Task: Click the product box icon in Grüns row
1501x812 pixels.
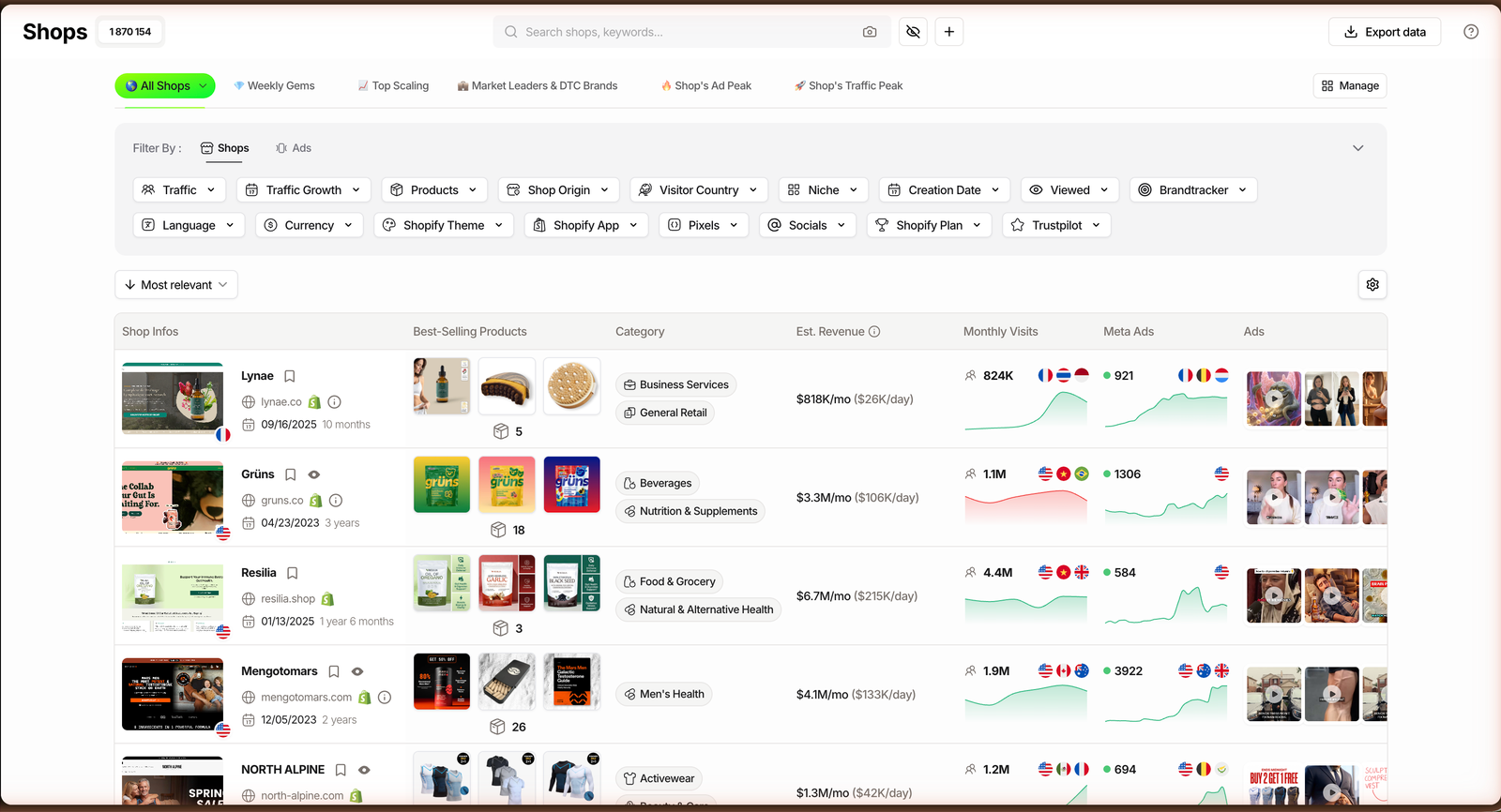Action: (499, 530)
